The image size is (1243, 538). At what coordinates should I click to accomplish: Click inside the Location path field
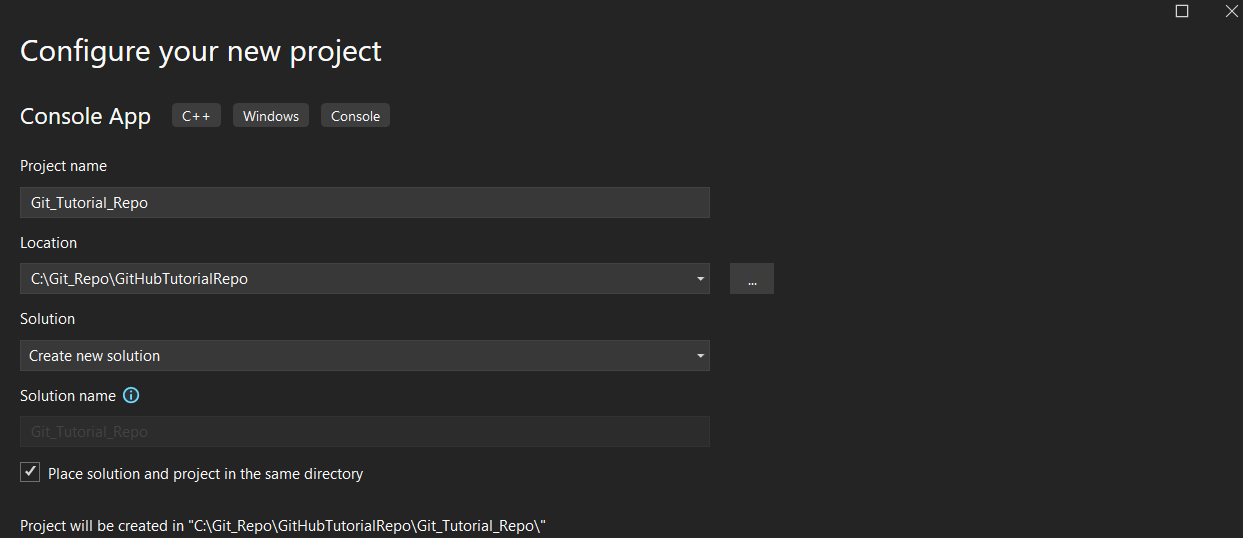pos(355,279)
